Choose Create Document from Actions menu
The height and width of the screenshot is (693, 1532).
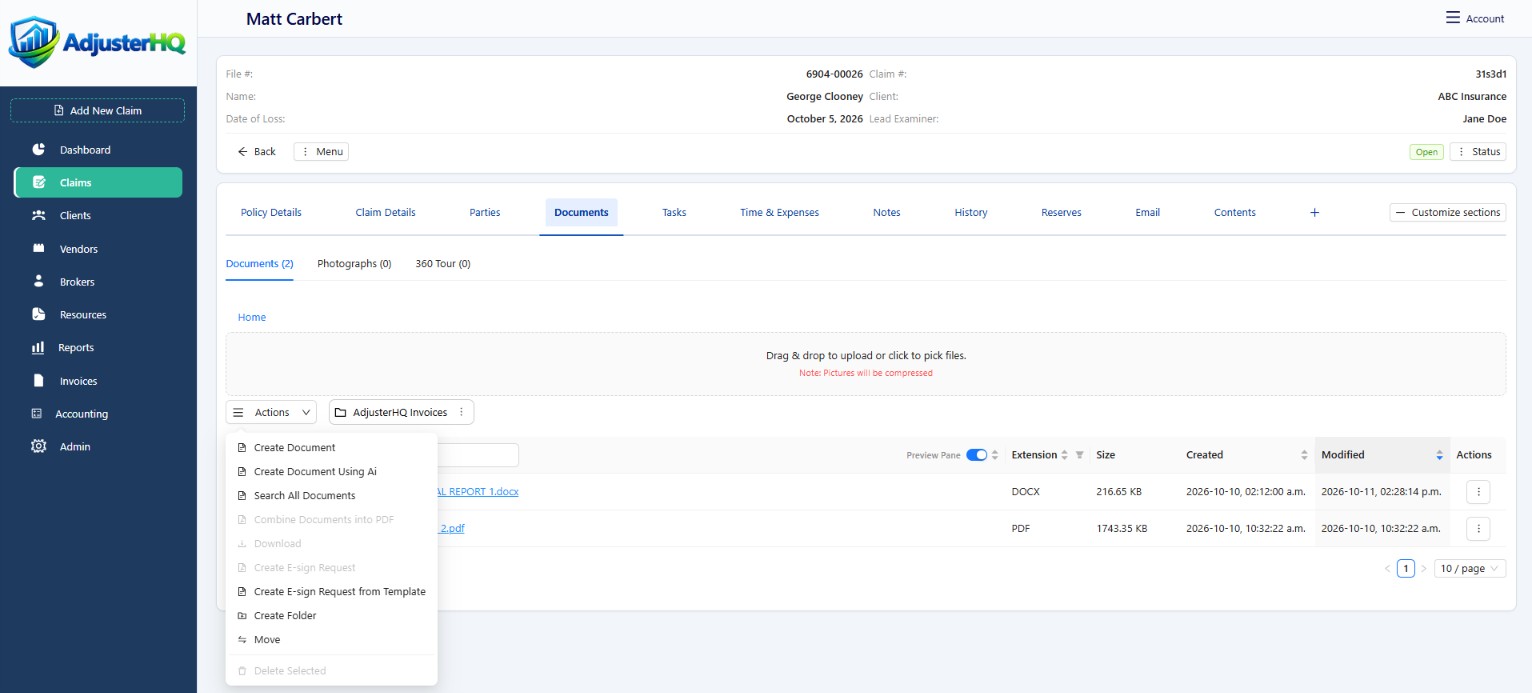[331, 448]
